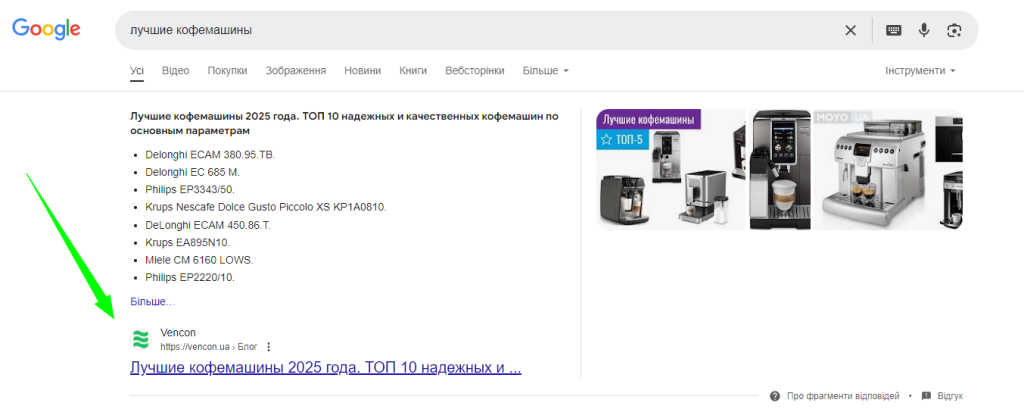Image resolution: width=1024 pixels, height=409 pixels.
Task: Clear the search query with X icon
Action: point(851,30)
